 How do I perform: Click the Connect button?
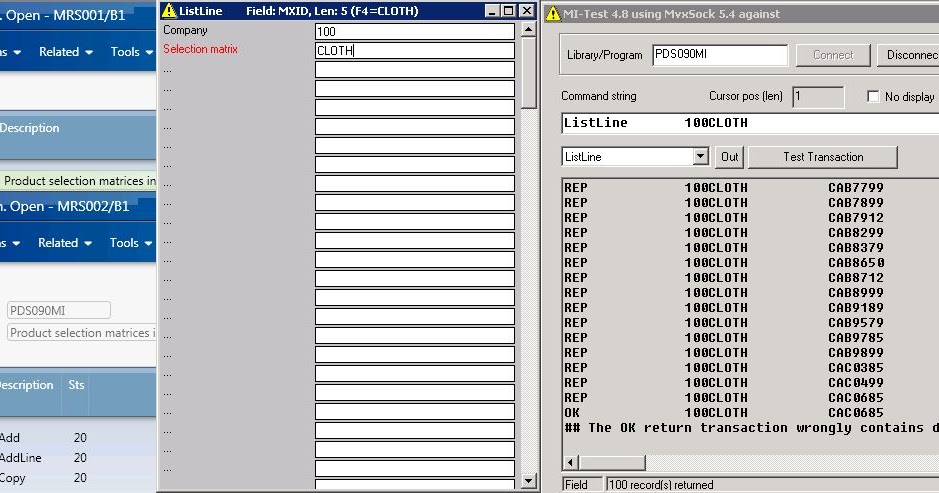click(833, 55)
